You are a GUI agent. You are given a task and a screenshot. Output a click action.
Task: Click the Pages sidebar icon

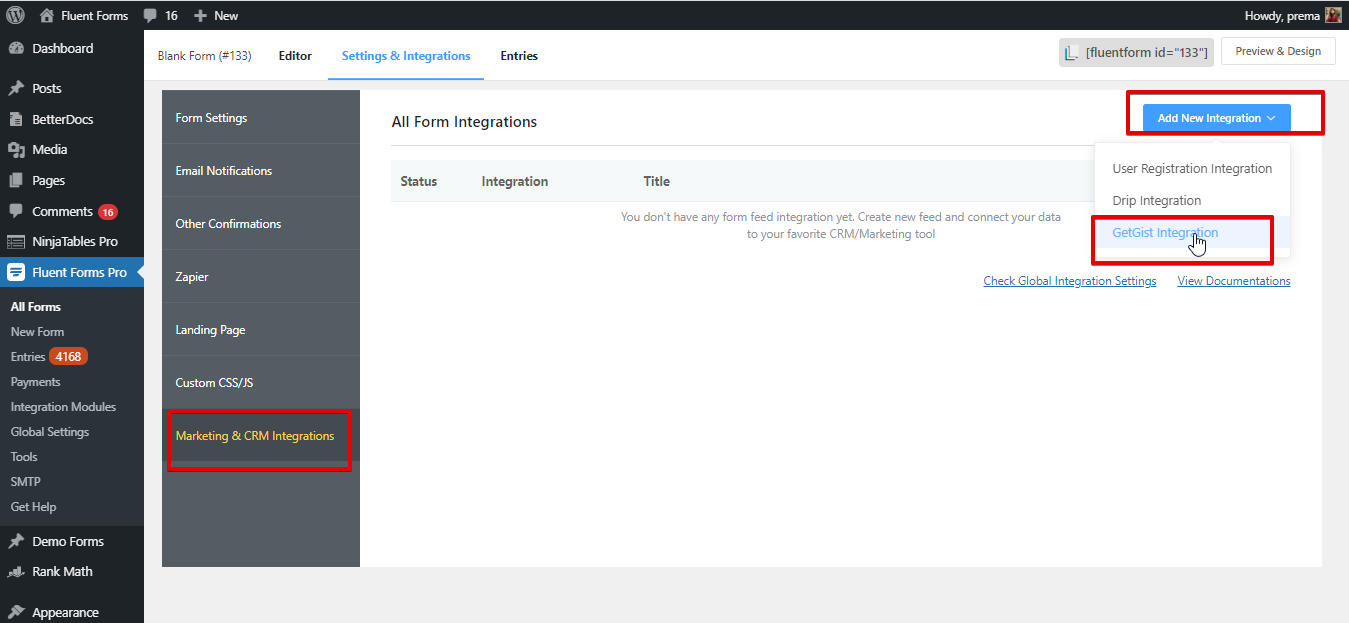coord(16,180)
